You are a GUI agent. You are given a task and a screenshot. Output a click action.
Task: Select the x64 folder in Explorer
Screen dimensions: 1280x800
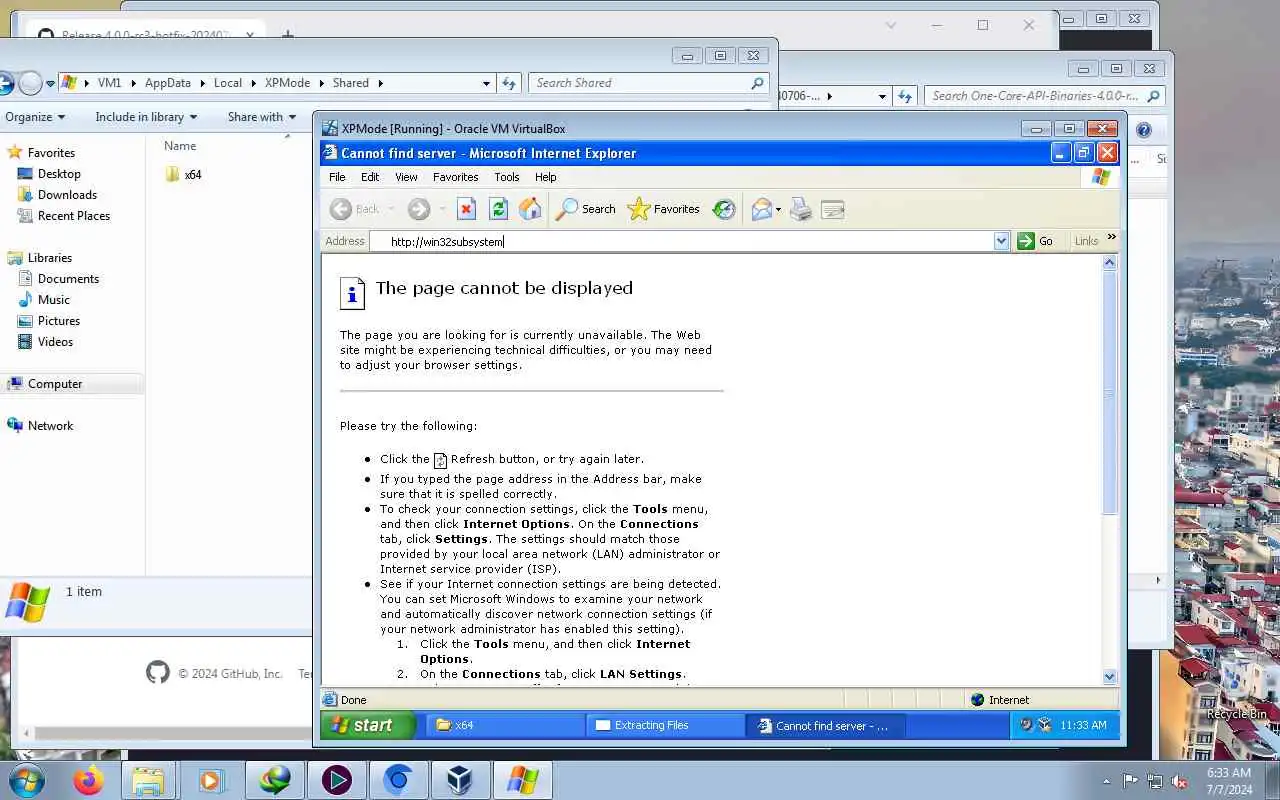point(183,174)
